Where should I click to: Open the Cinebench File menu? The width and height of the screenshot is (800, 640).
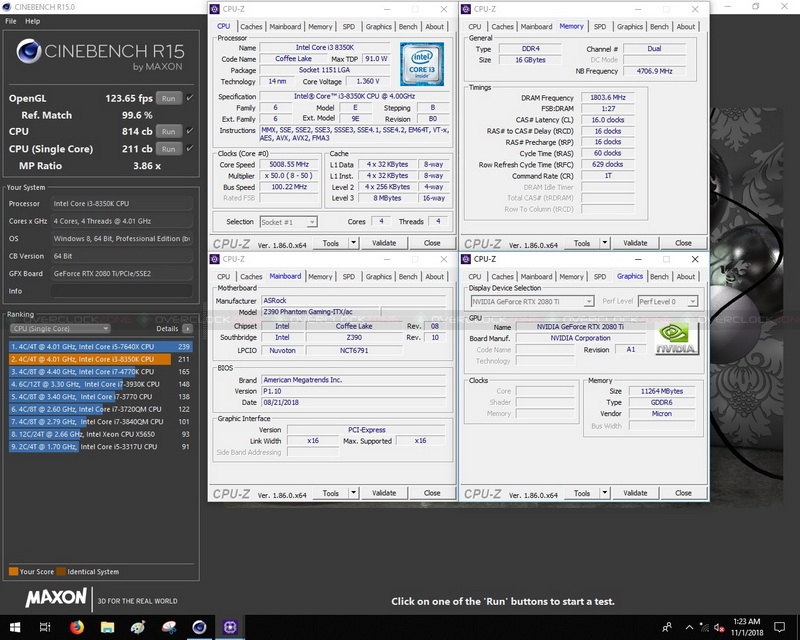(11, 21)
